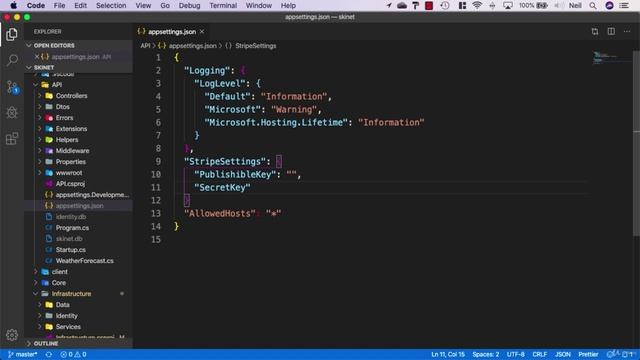Image resolution: width=640 pixels, height=360 pixels.
Task: Expand the Middleware folder
Action: [x=72, y=151]
